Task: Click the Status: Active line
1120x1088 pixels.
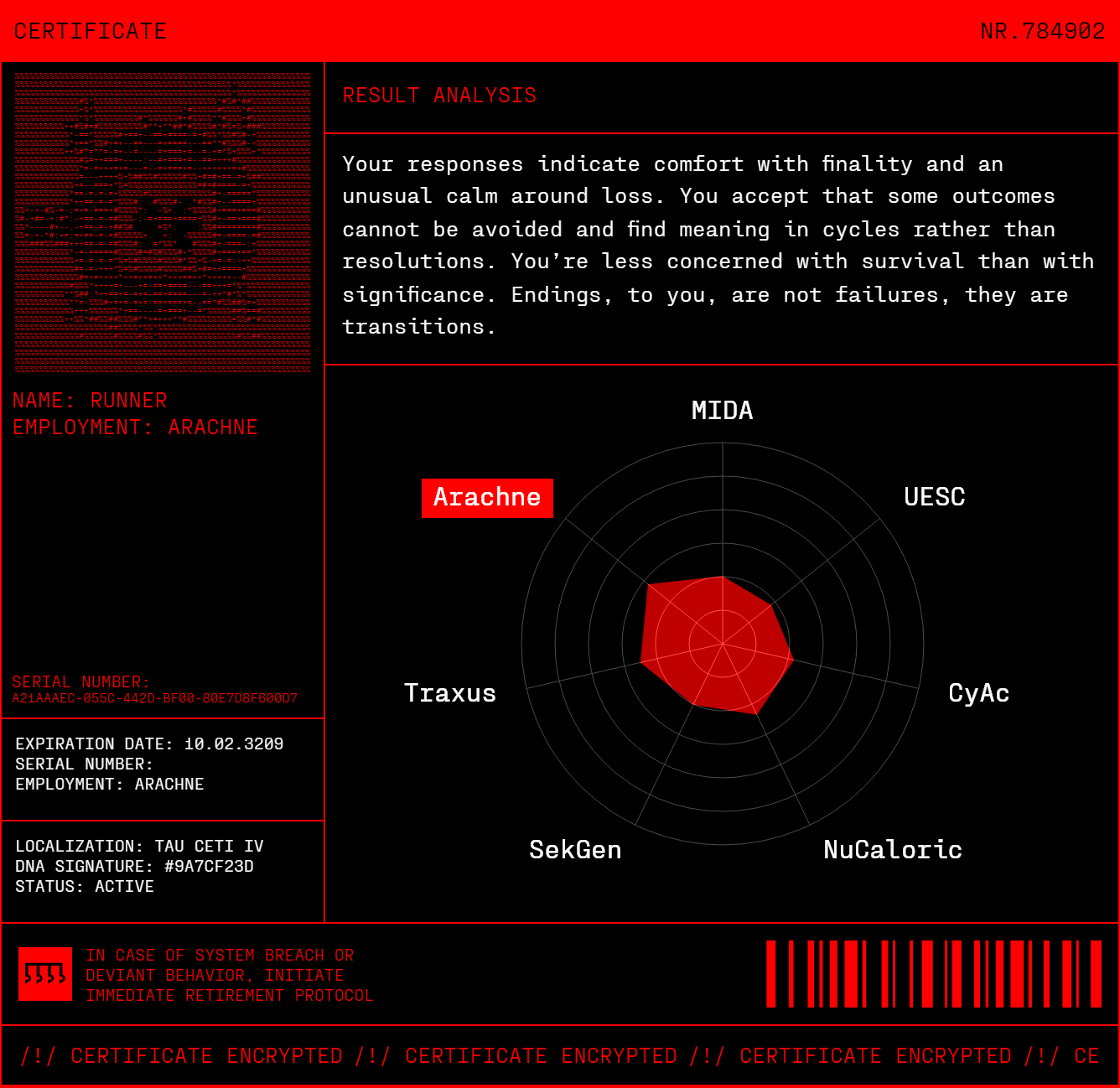Action: 85,887
